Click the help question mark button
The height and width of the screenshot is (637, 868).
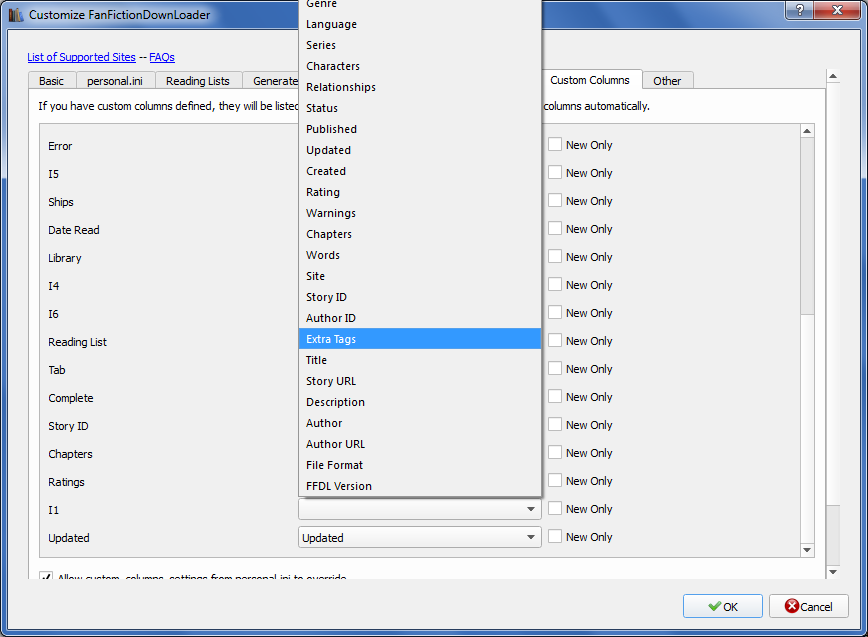(x=800, y=10)
